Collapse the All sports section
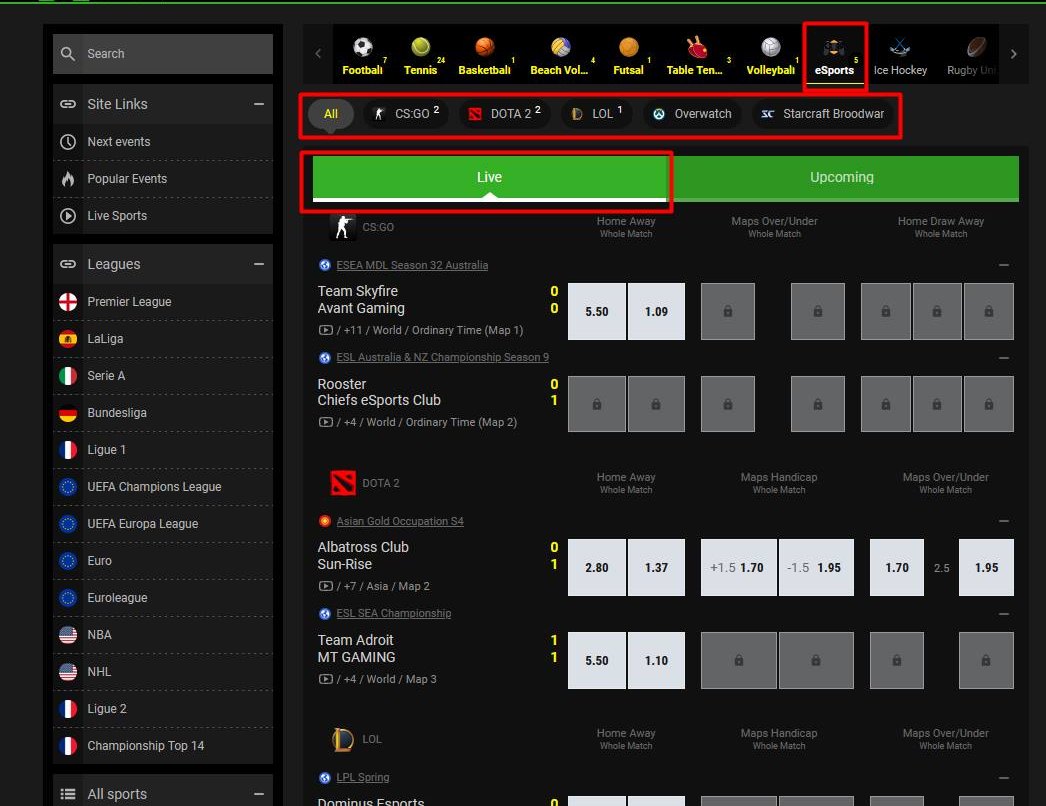 pyautogui.click(x=259, y=794)
